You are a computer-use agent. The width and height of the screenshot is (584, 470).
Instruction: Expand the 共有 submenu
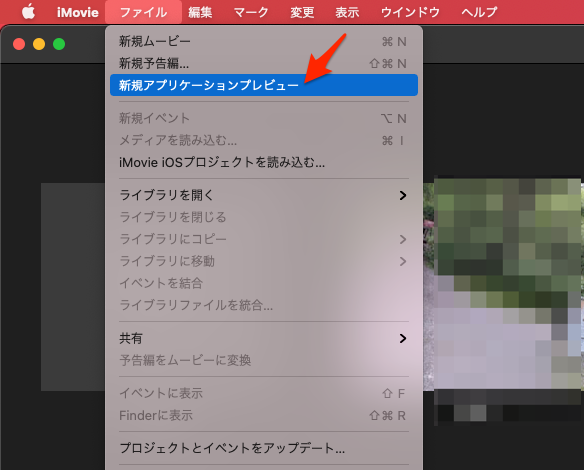pos(264,338)
